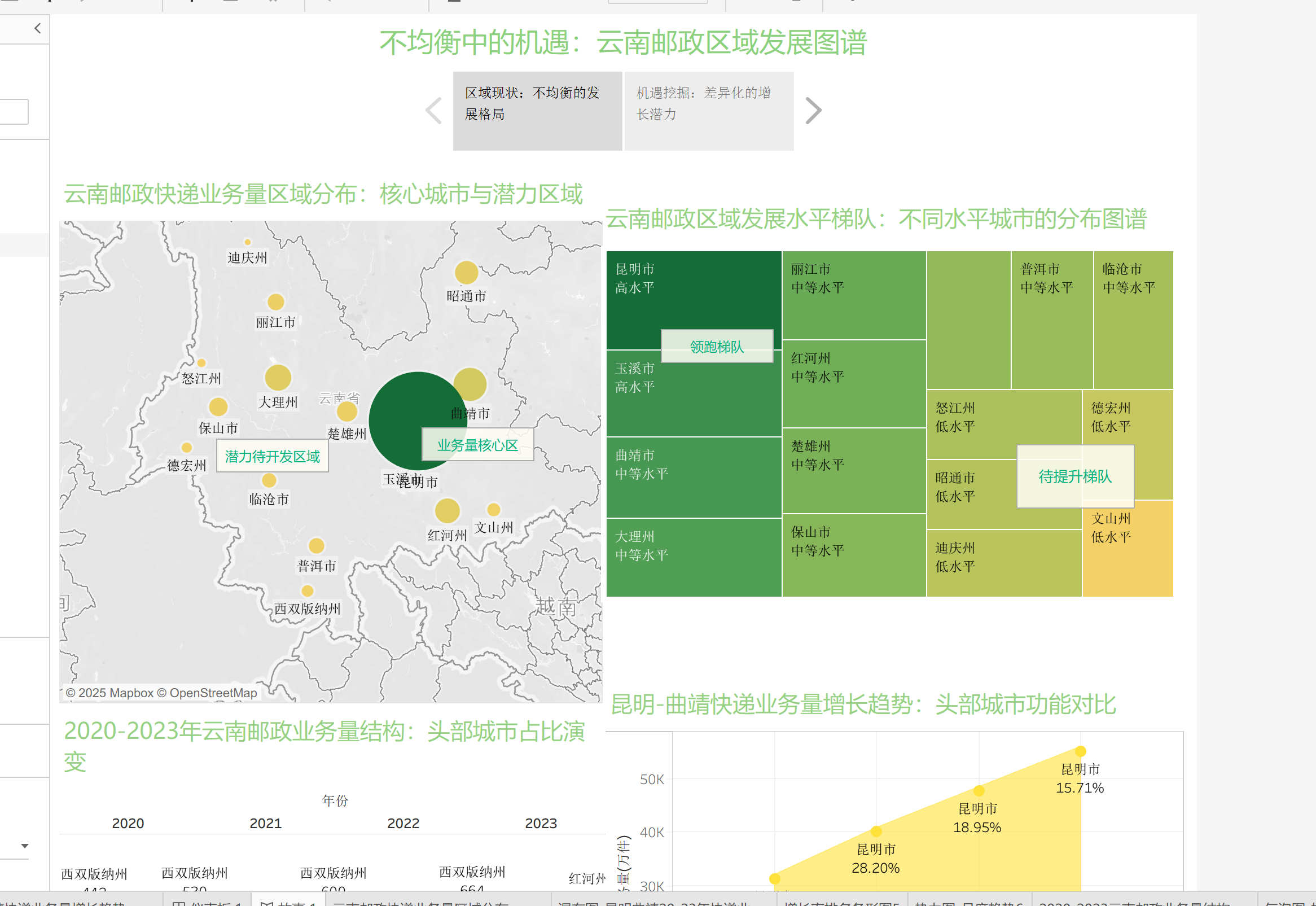Select the 红河州 bubble on the map
Image resolution: width=1316 pixels, height=906 pixels.
click(x=447, y=510)
